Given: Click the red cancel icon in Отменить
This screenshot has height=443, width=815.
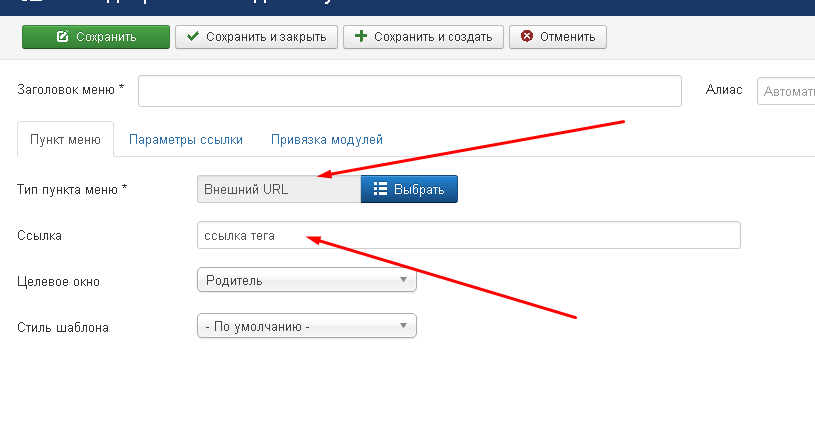Looking at the screenshot, I should (x=526, y=37).
